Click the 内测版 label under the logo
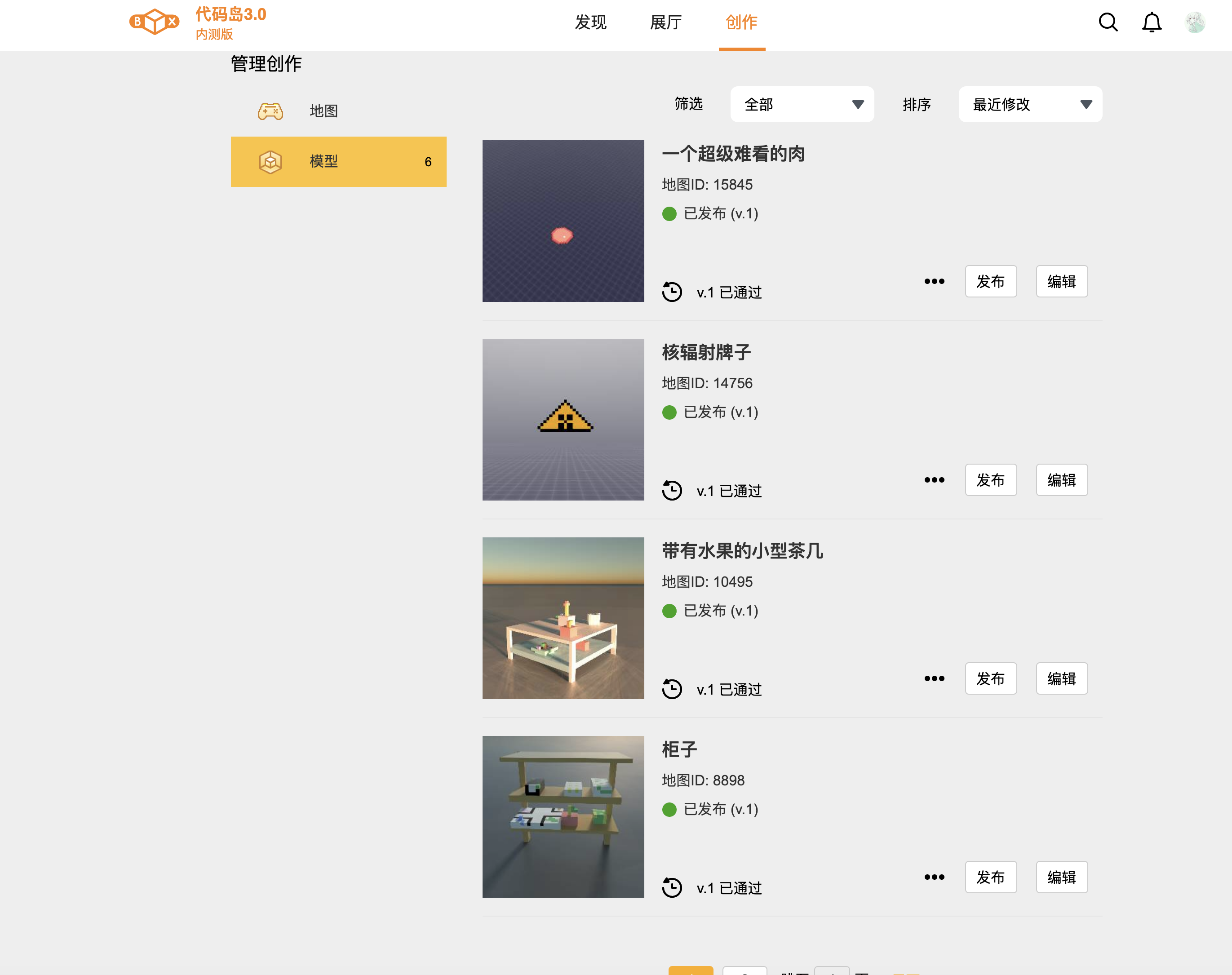Viewport: 1232px width, 975px height. 214,35
